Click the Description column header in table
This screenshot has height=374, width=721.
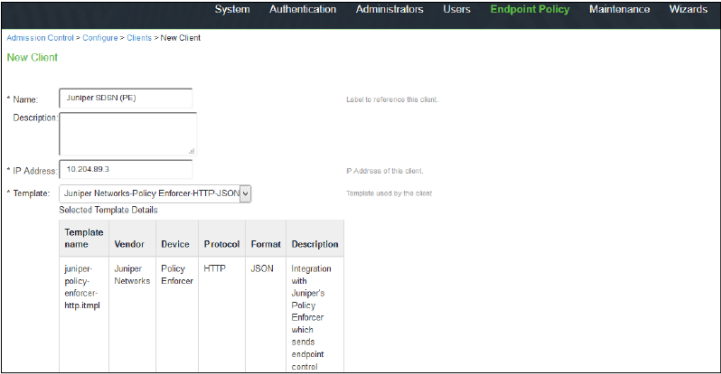[x=315, y=238]
